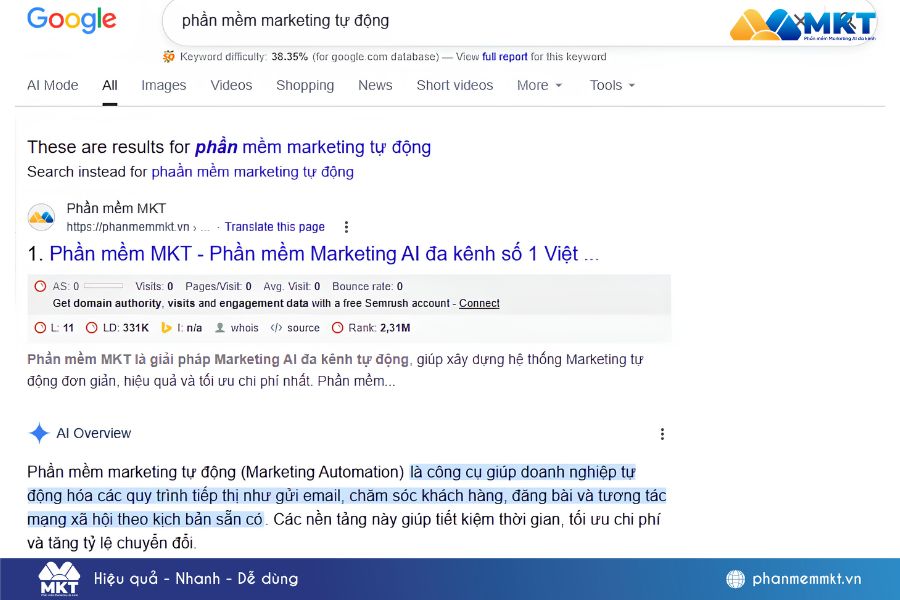Clear search with the X icon
The width and height of the screenshot is (900, 600).
(x=800, y=21)
